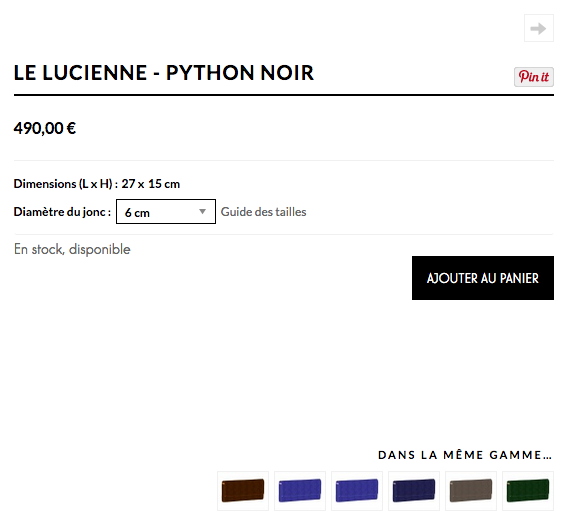Click the Pinterest 'Pin it' button

534,77
